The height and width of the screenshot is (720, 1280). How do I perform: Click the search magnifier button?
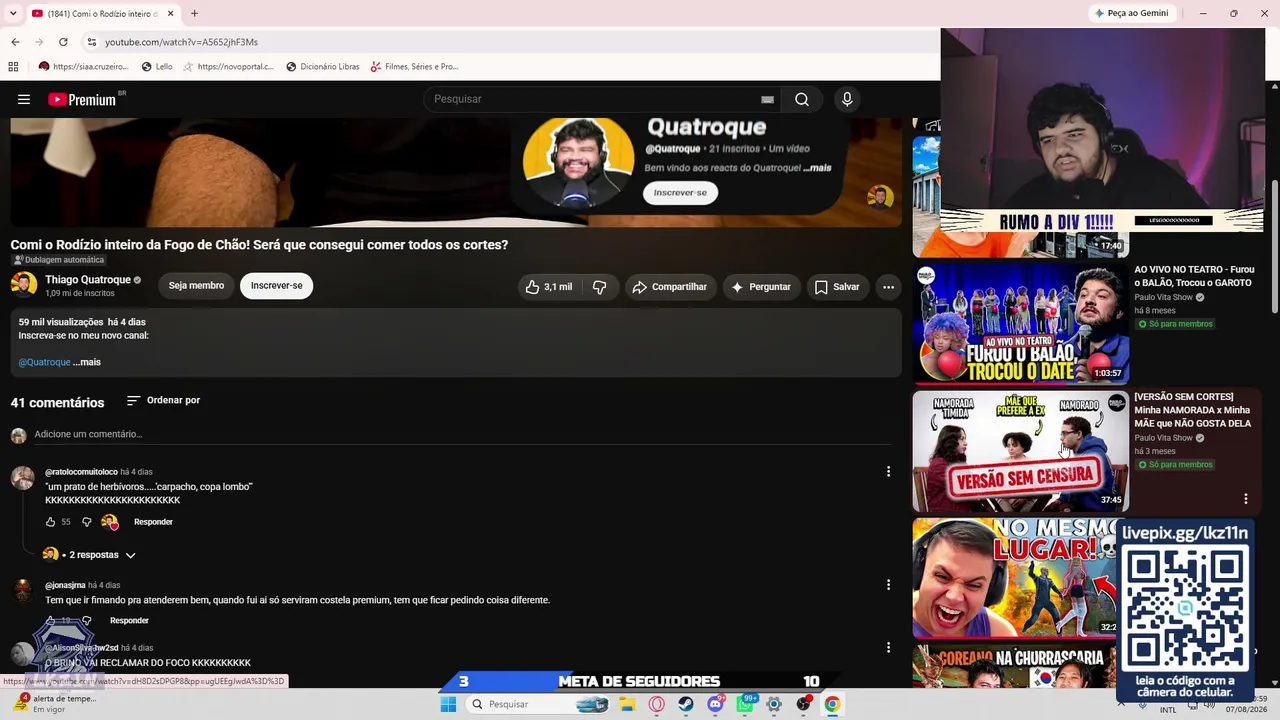click(802, 99)
